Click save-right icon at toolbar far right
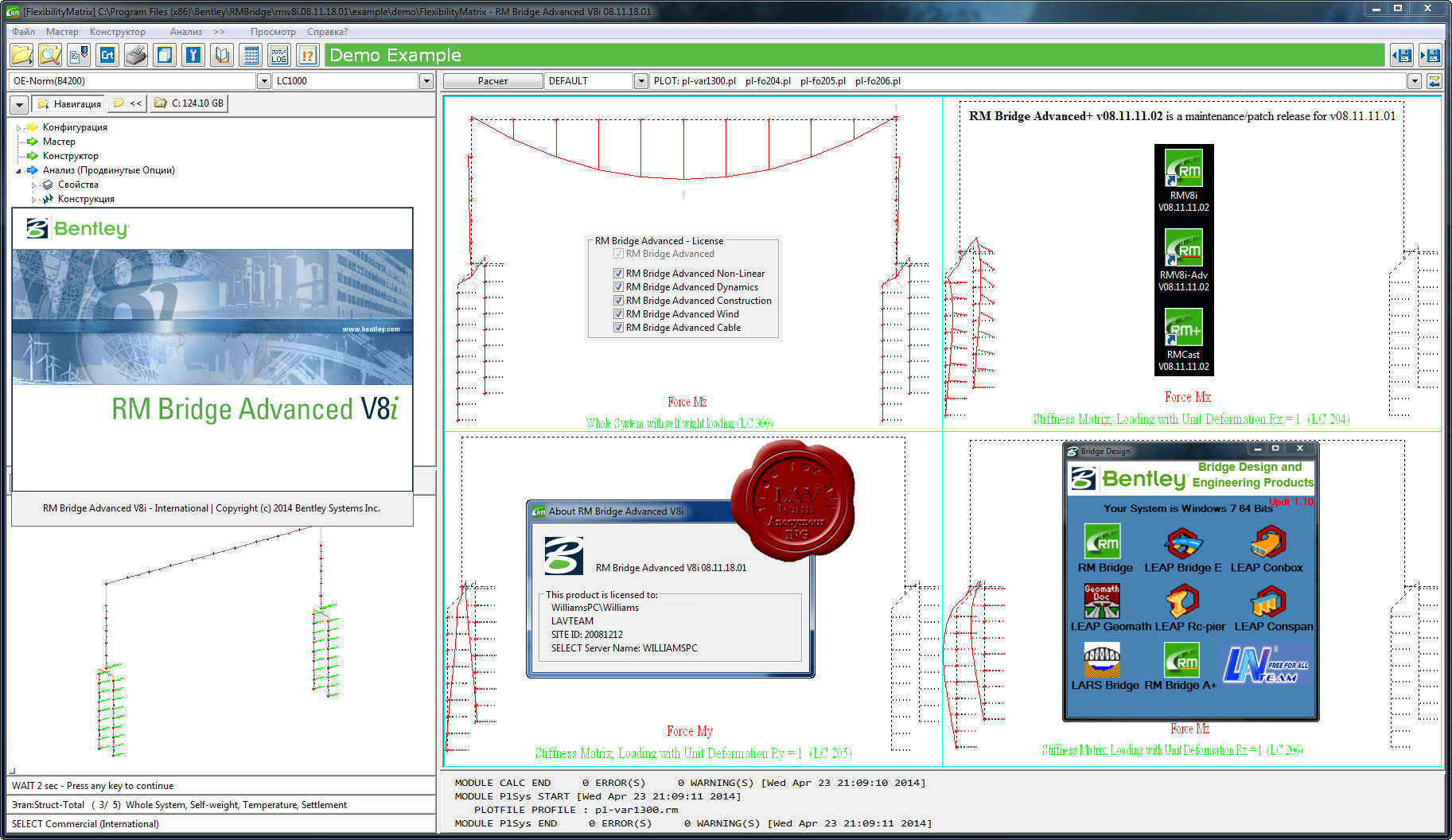Image resolution: width=1452 pixels, height=840 pixels. (1431, 55)
